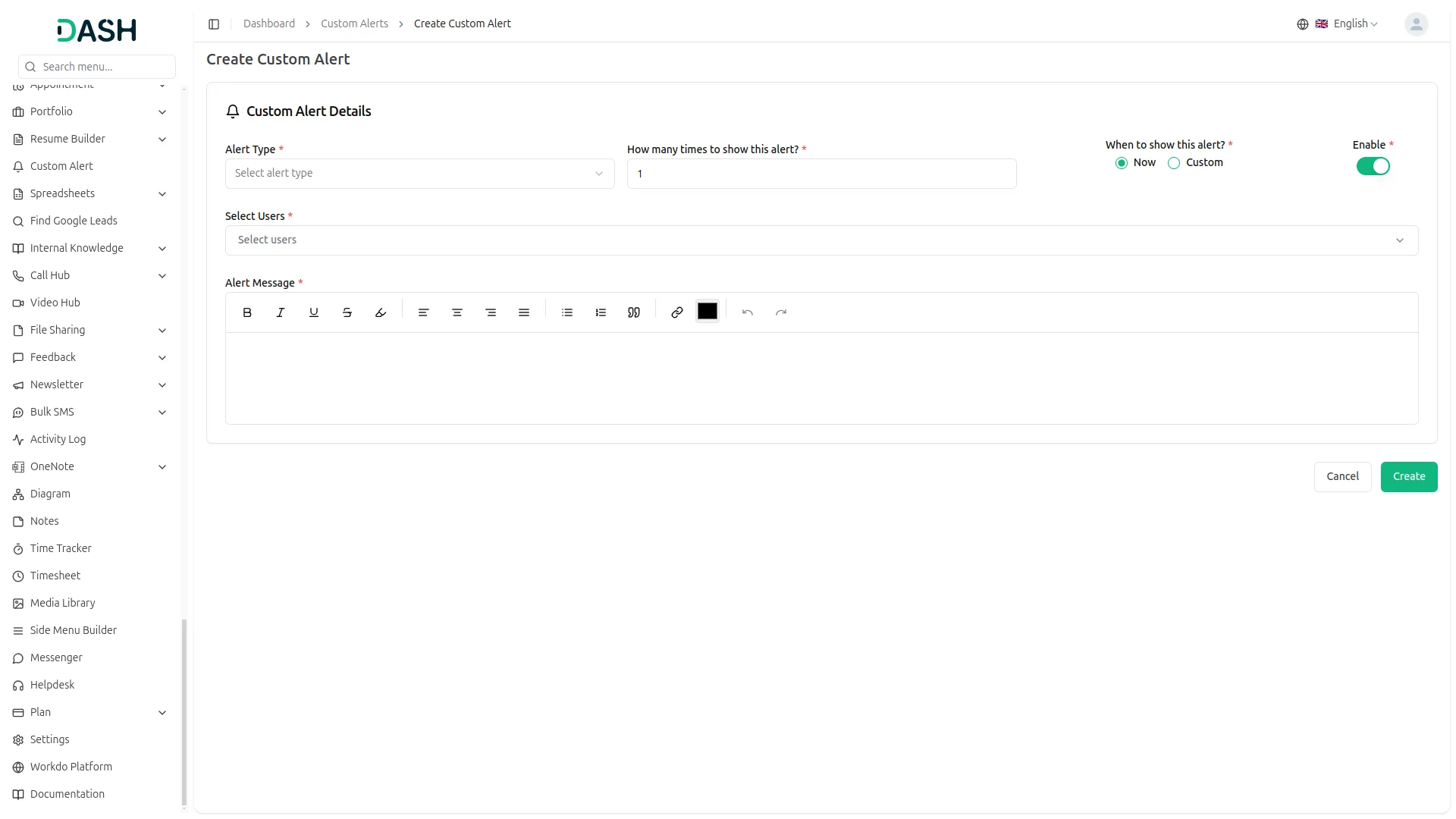
Task: Open the Alert Type dropdown
Action: click(419, 174)
